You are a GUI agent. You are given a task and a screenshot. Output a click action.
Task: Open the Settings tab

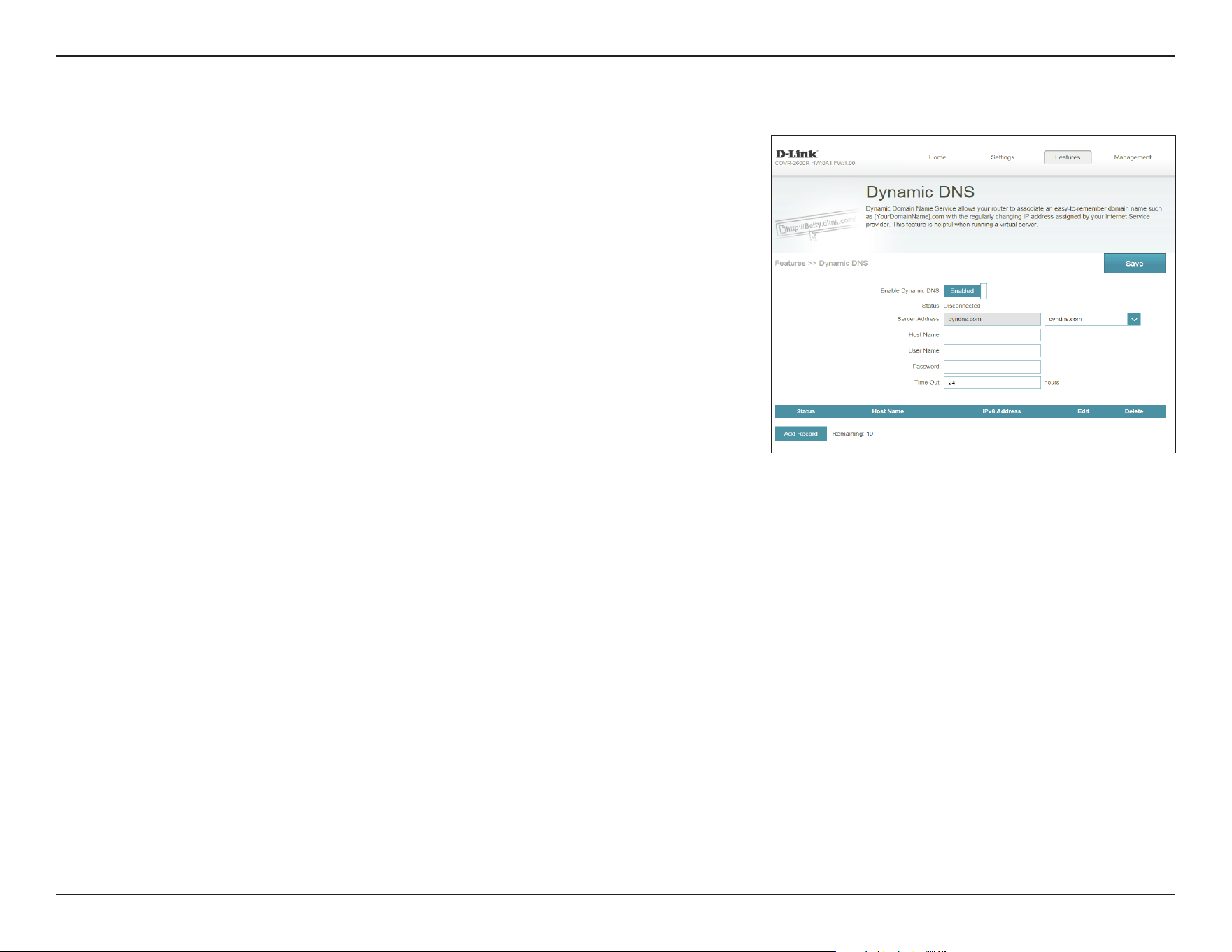(x=1002, y=157)
